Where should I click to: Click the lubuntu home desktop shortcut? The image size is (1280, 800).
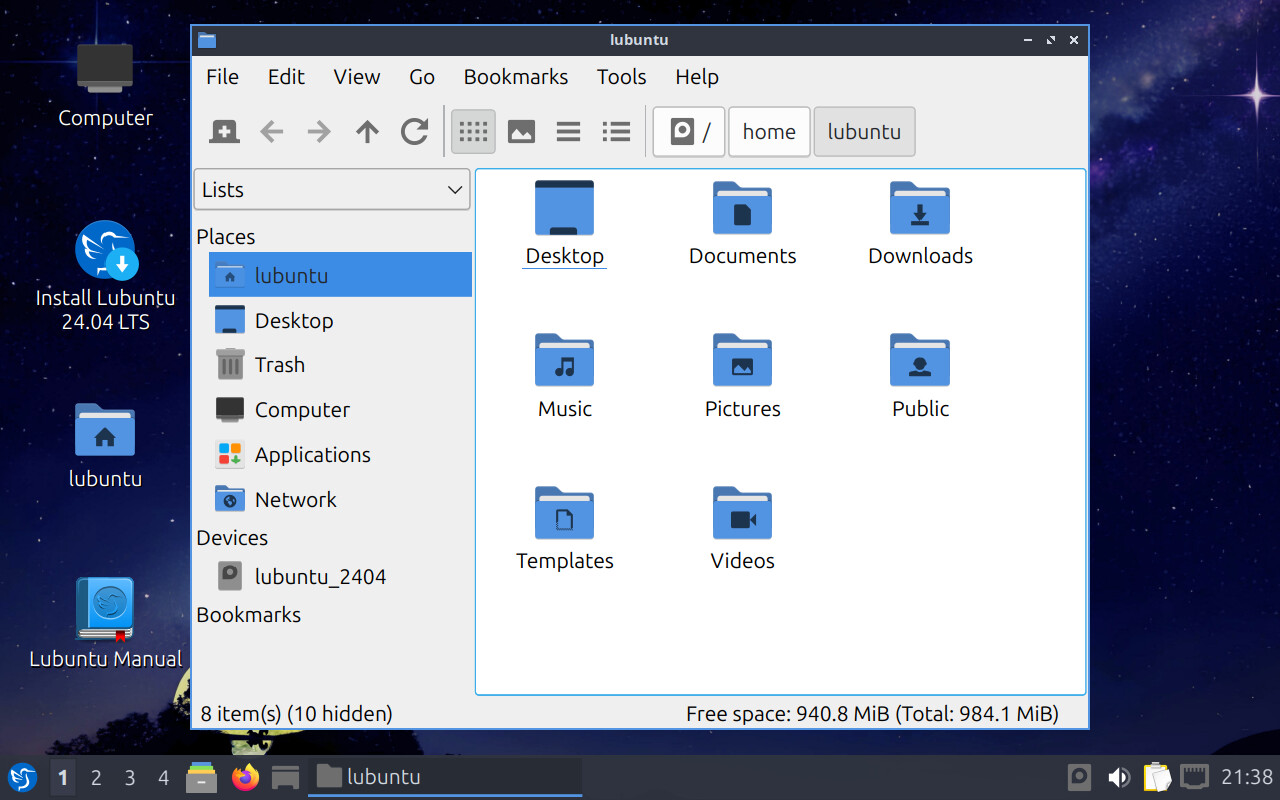(x=105, y=445)
